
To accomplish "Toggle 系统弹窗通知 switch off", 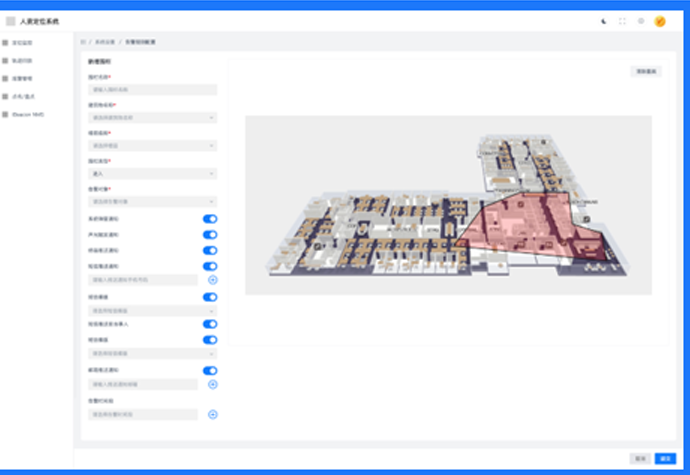I will 210,218.
